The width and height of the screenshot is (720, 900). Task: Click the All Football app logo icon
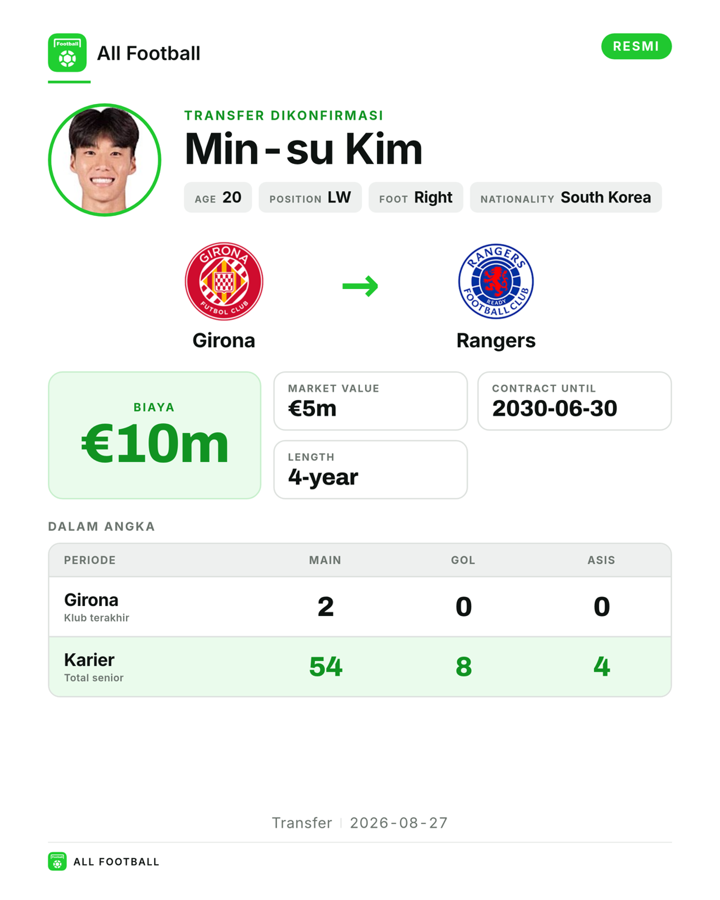tap(67, 53)
